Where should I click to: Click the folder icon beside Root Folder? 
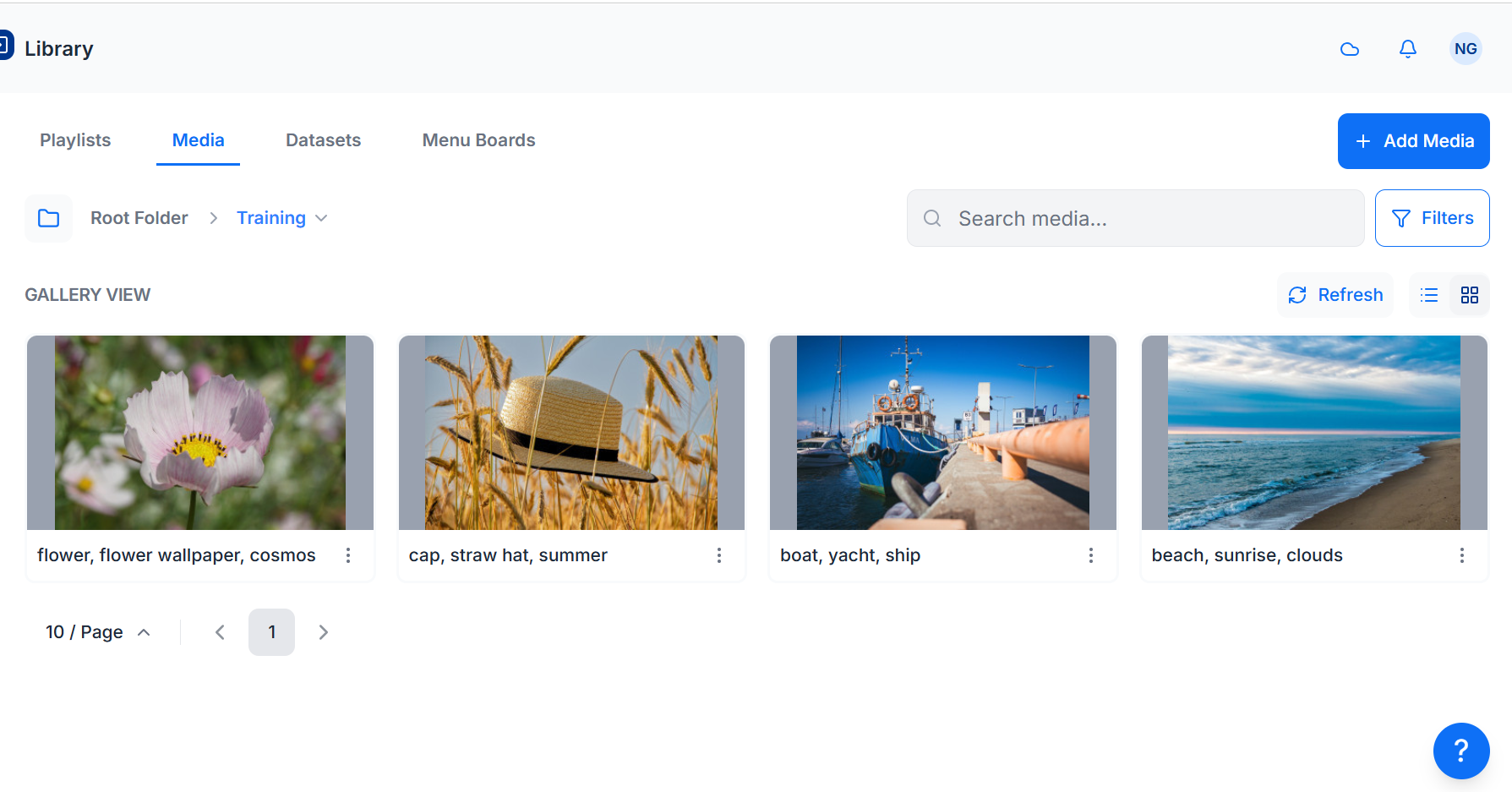tap(49, 218)
